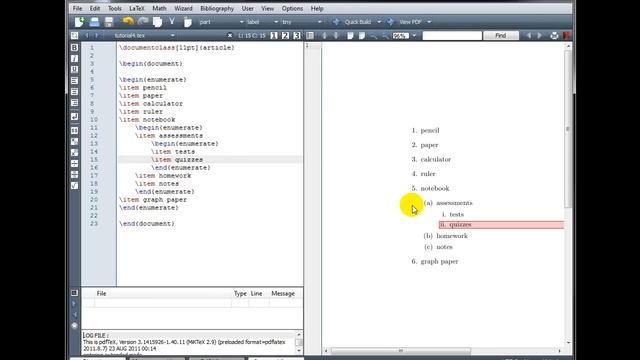Viewport: 640px width, 360px height.
Task: Open the Tools menu
Action: [115, 8]
